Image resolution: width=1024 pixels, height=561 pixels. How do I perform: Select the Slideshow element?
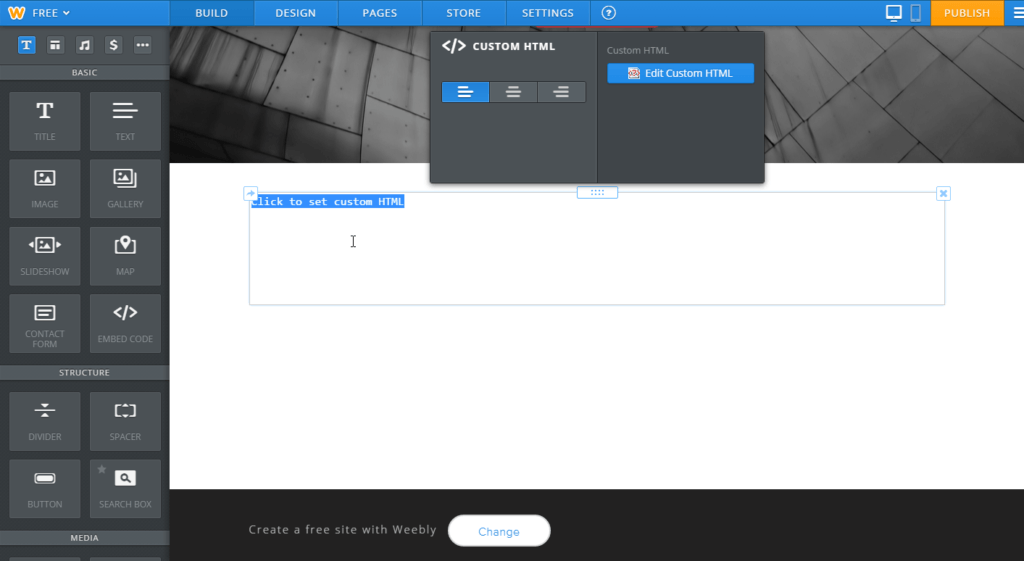[45, 256]
